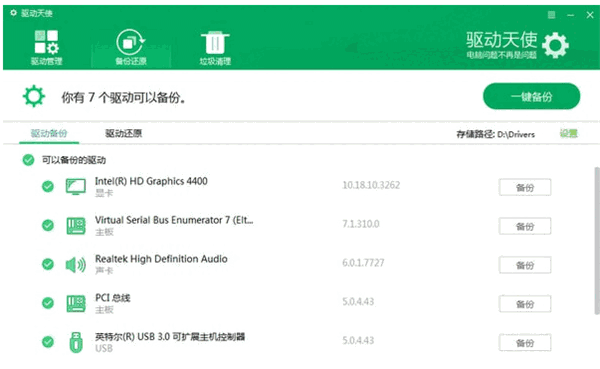
Task: Open the 垃圾清理 junk cleanup section
Action: [215, 48]
